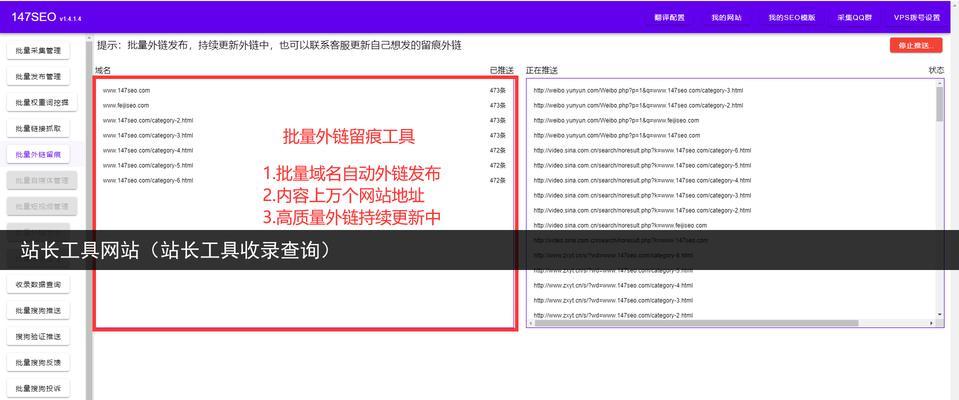The width and height of the screenshot is (959, 400).
Task: Click weibo.yunyun.com URL ending category-2.html
Action: (x=638, y=105)
